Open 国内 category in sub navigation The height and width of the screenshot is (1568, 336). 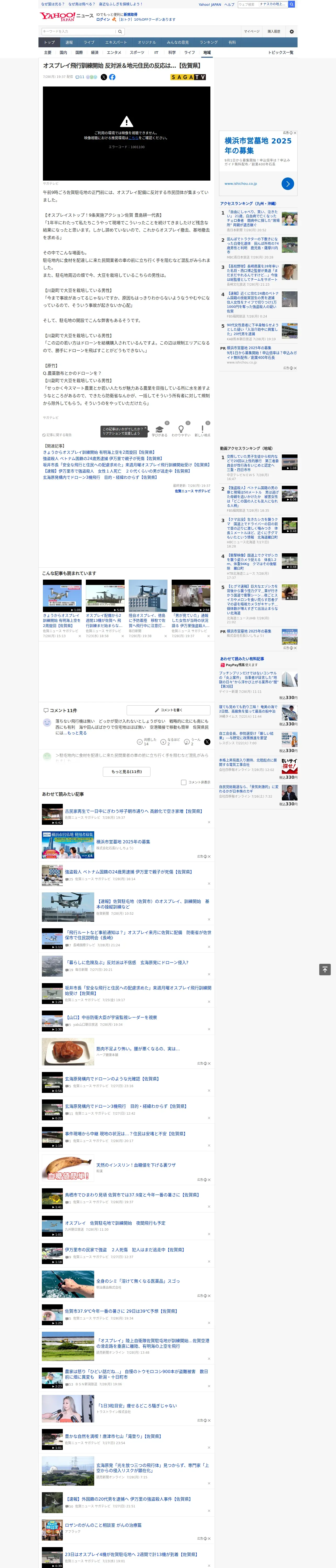click(x=63, y=52)
